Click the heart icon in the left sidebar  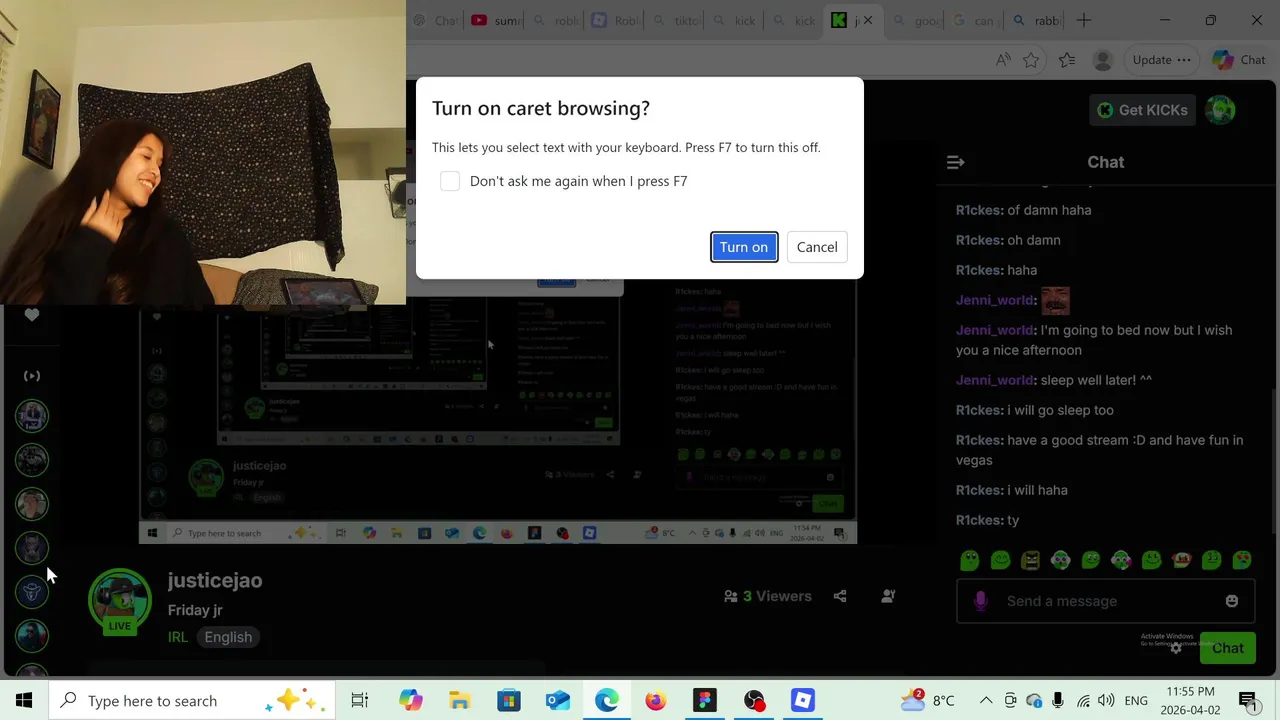(x=32, y=315)
